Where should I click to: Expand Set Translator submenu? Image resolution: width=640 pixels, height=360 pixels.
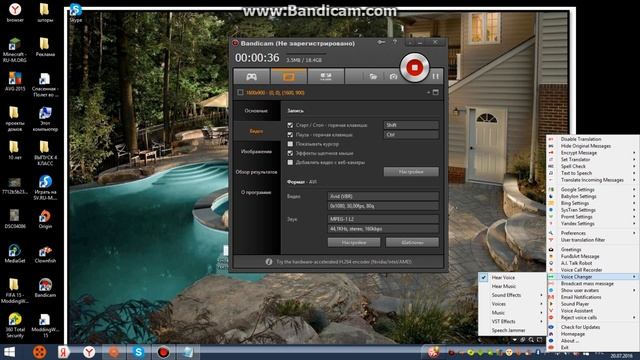(593, 159)
